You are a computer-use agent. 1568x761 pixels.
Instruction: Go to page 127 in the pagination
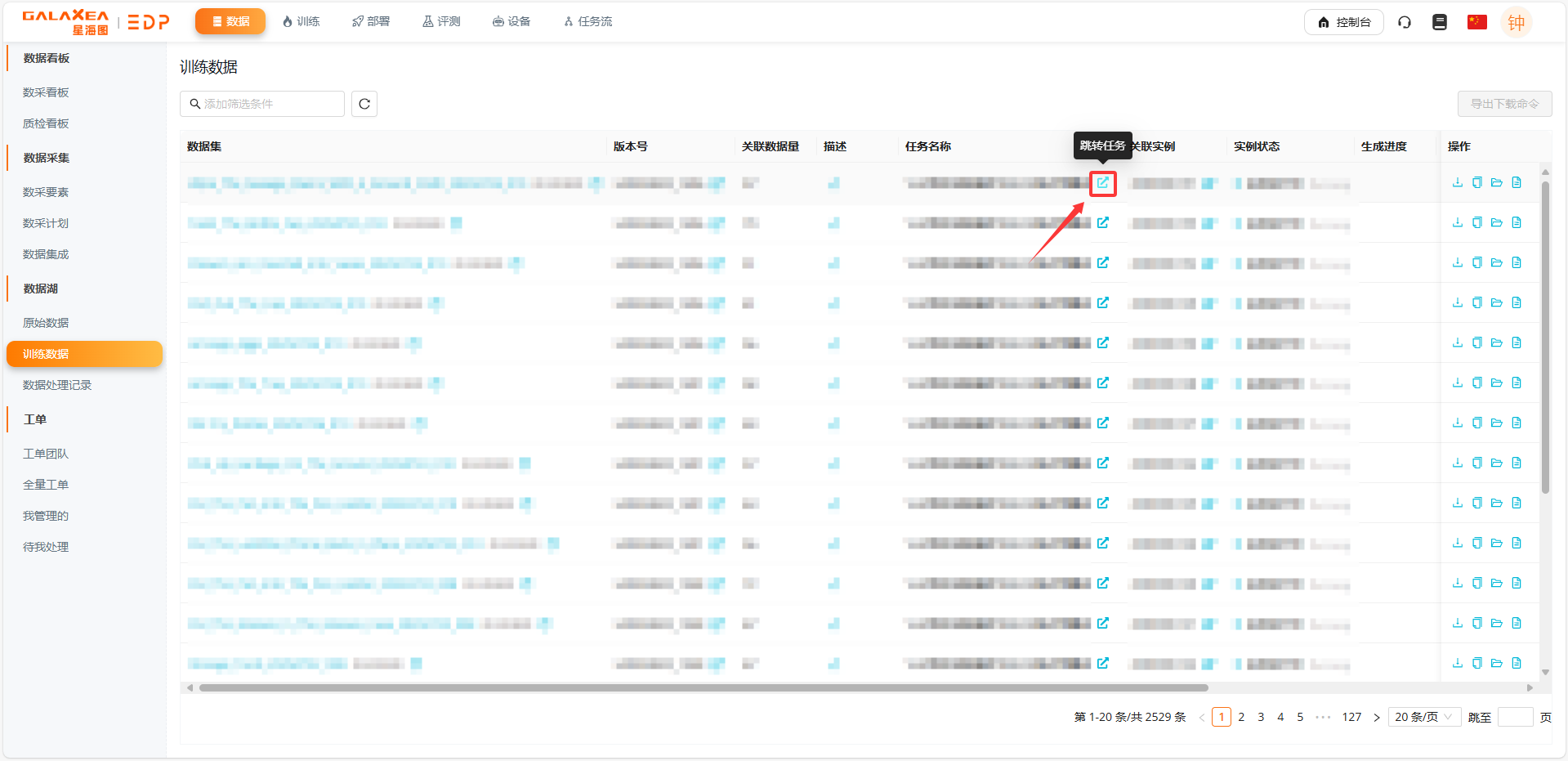click(x=1351, y=717)
